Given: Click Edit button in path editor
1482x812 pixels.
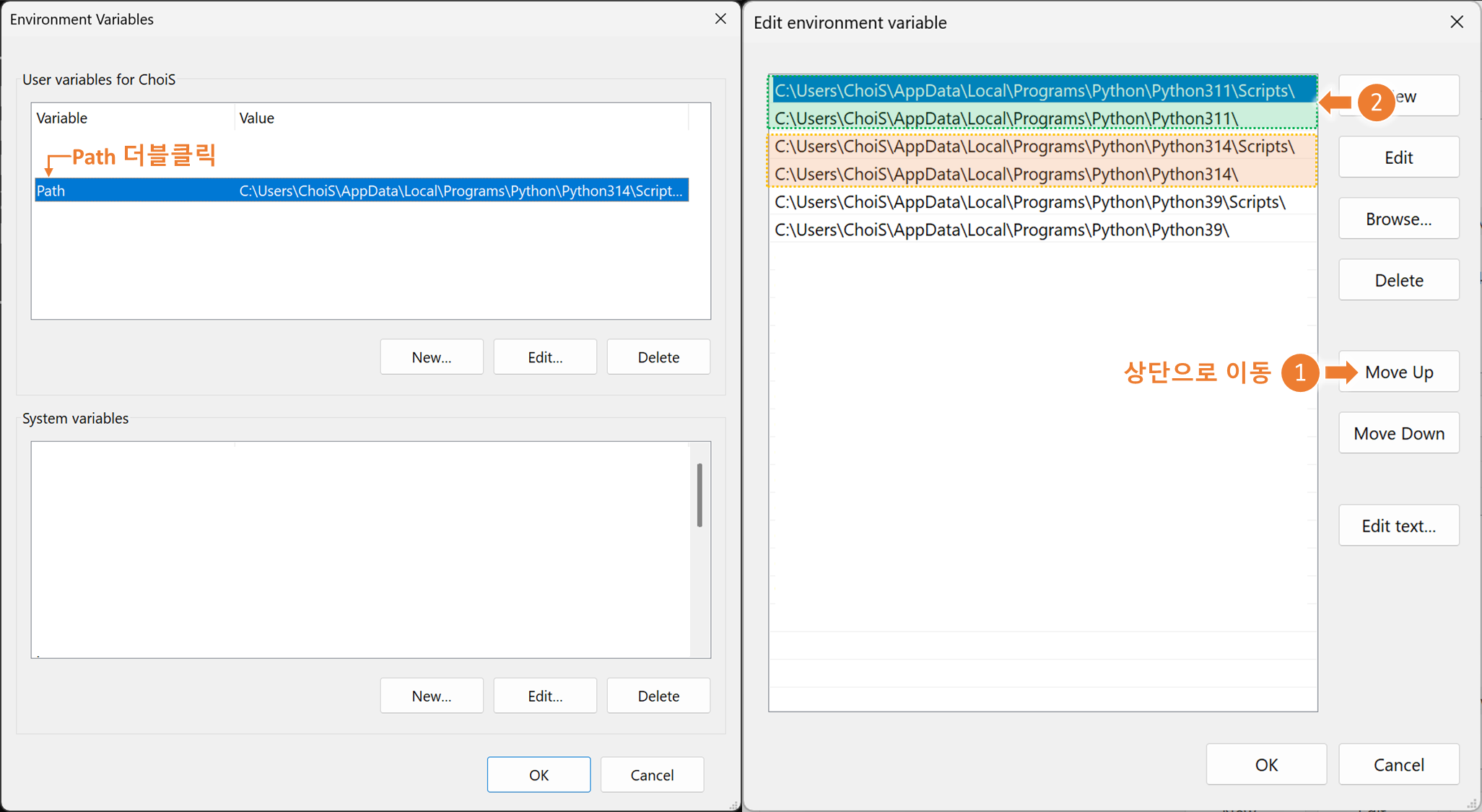Looking at the screenshot, I should 1398,158.
